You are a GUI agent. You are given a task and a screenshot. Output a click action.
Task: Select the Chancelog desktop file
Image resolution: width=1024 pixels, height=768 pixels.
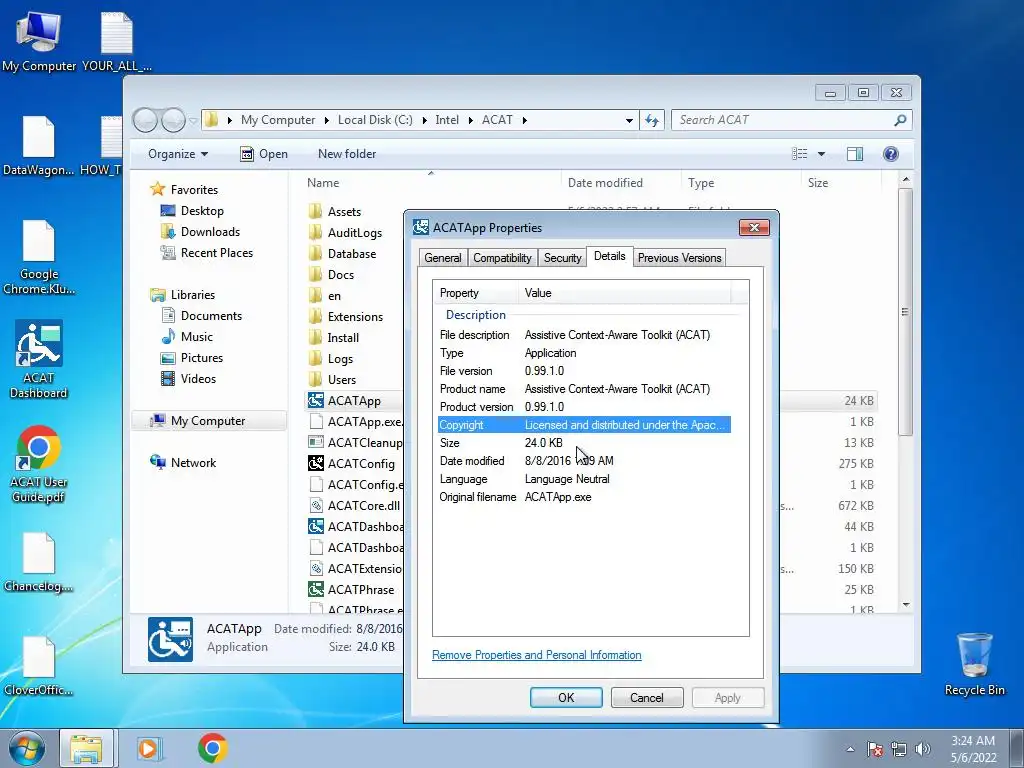39,562
